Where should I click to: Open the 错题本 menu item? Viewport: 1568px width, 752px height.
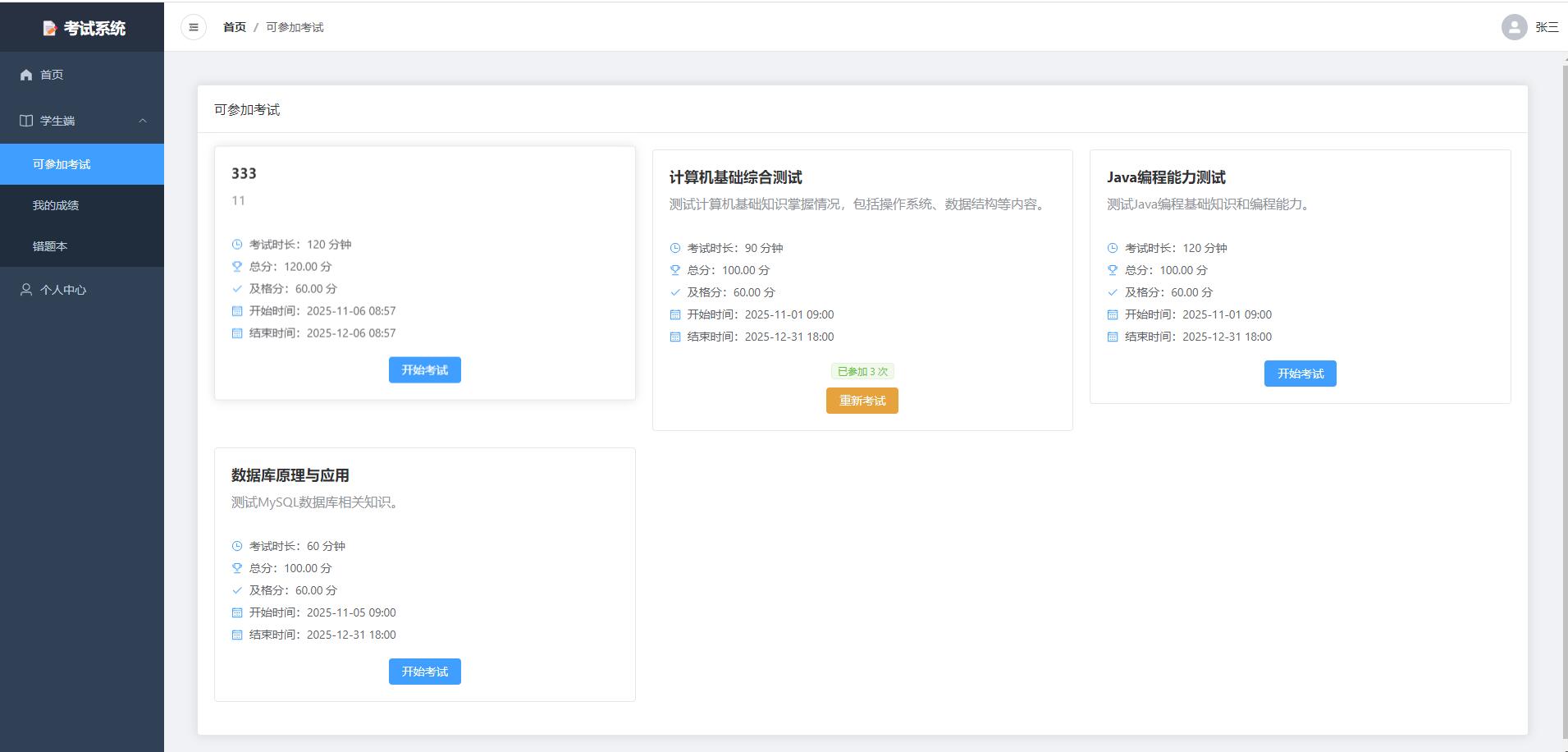[50, 246]
